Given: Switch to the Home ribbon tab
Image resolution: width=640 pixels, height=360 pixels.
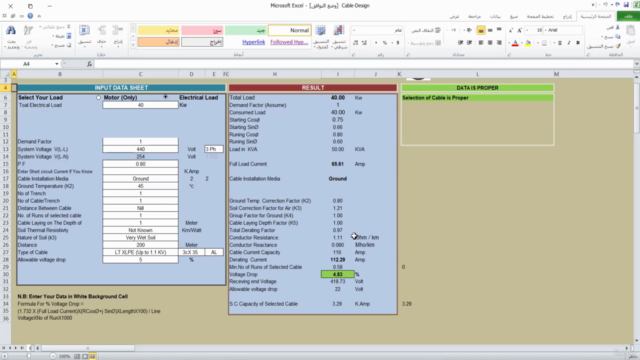Looking at the screenshot, I should 596,16.
